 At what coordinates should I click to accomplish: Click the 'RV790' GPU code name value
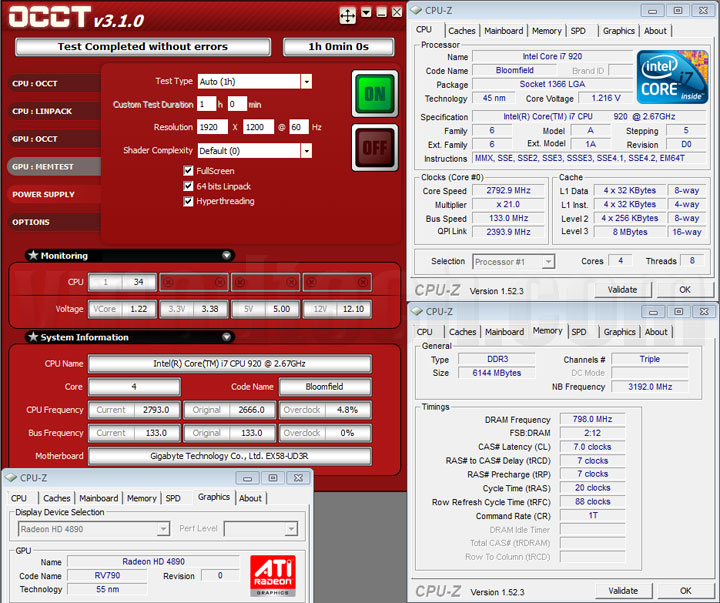tap(107, 576)
